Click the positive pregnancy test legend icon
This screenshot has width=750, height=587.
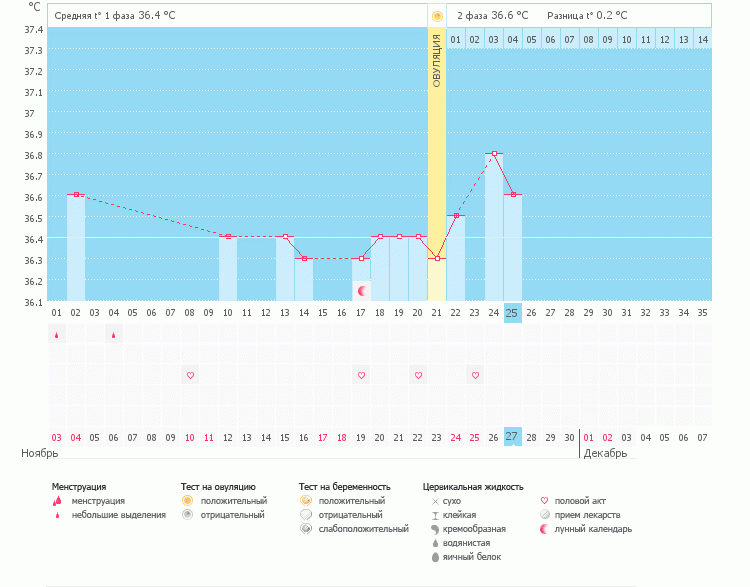(x=305, y=501)
